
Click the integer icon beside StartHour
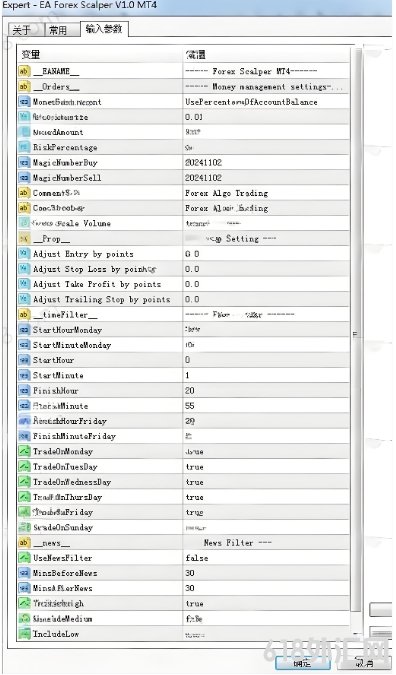[24, 360]
